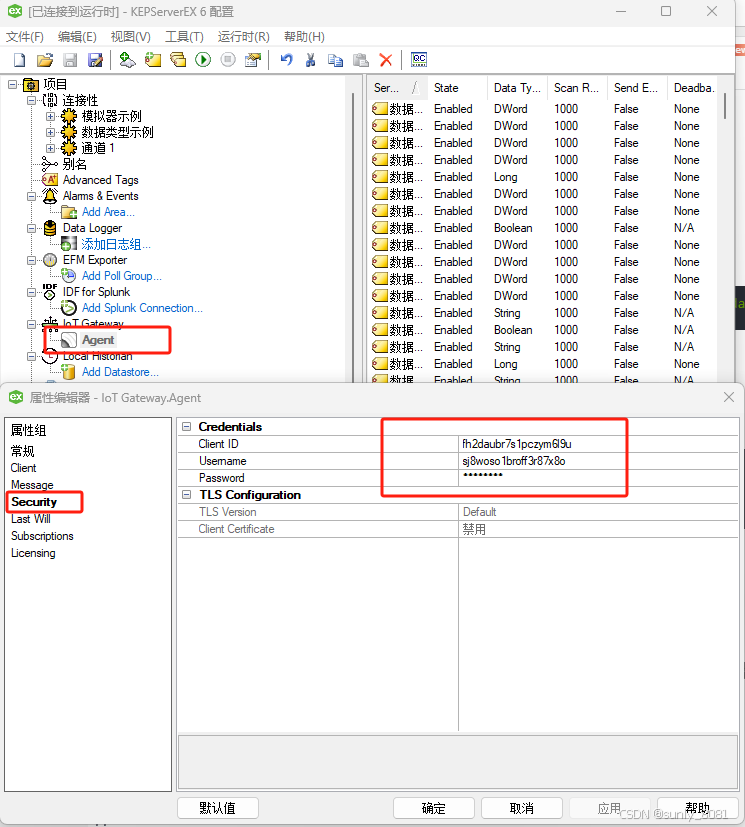745x827 pixels.
Task: Click Add Splunk Connection... link
Action: pos(142,308)
